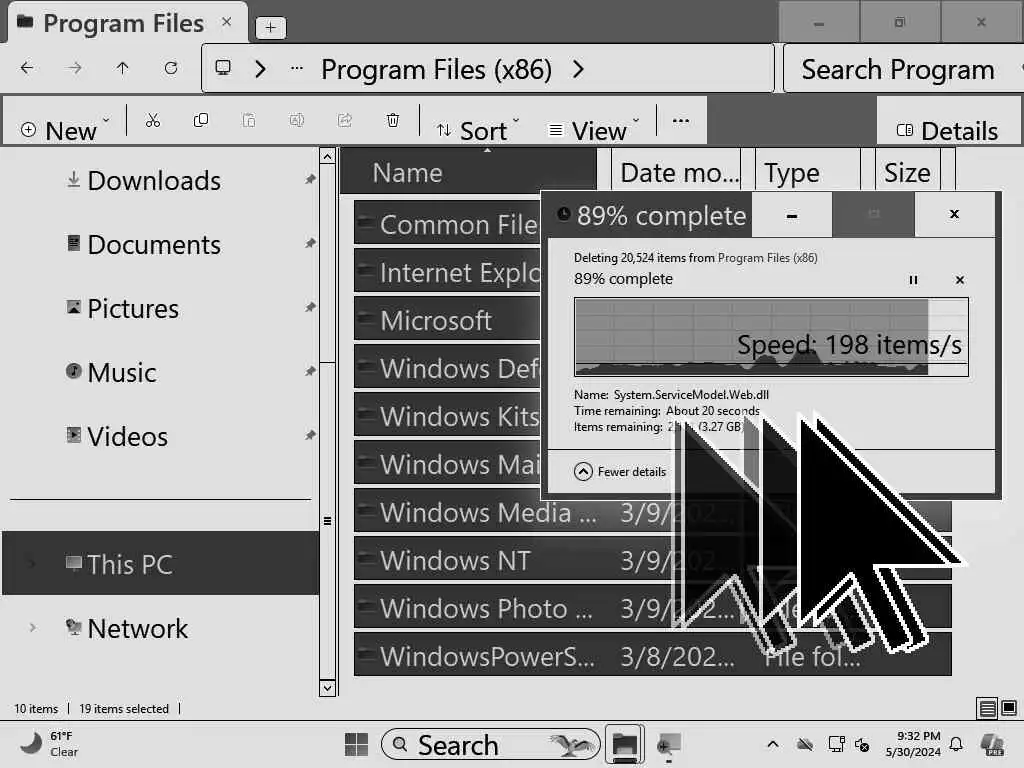
Task: Open the New dropdown menu
Action: click(x=64, y=130)
